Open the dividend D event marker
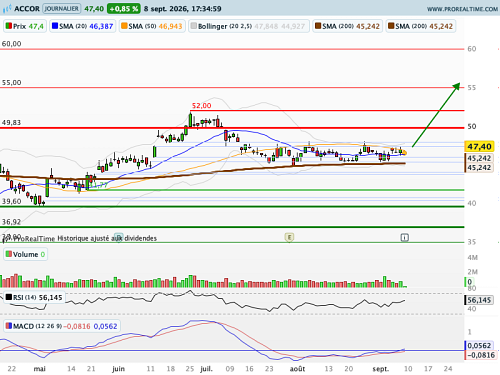The image size is (500, 375). tap(119, 237)
